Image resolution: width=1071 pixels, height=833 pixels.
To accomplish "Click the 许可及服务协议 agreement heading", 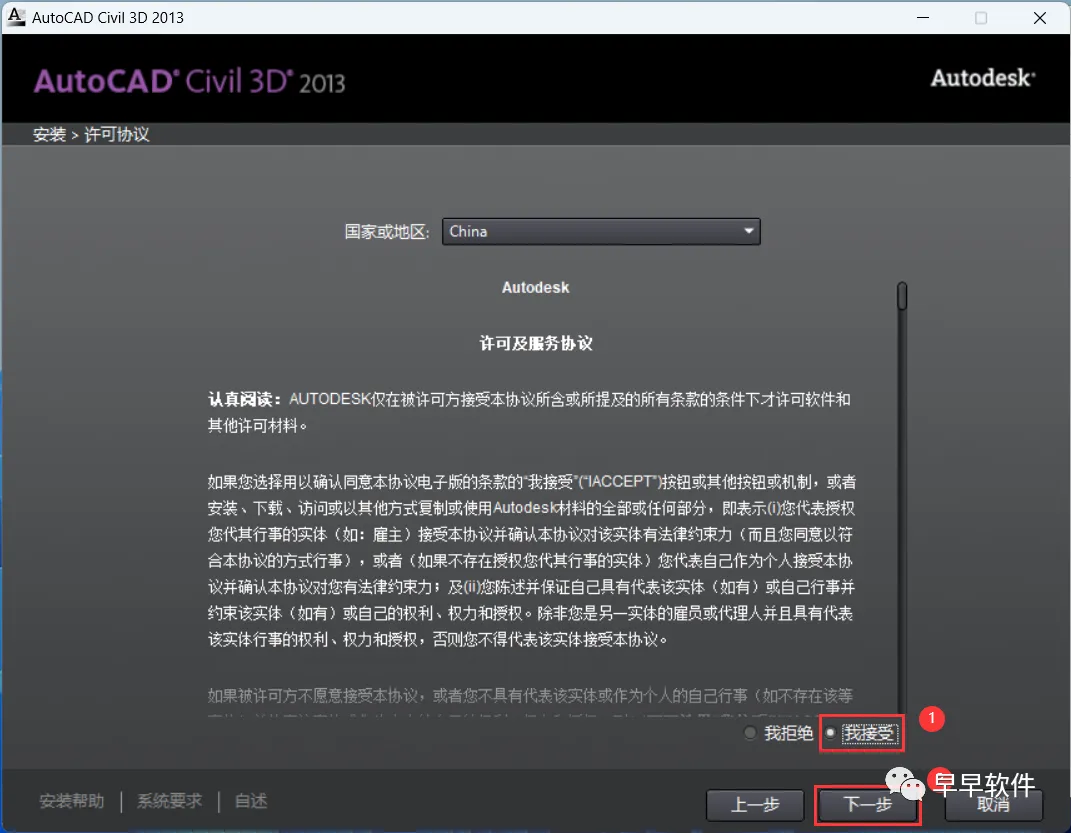I will tap(536, 343).
